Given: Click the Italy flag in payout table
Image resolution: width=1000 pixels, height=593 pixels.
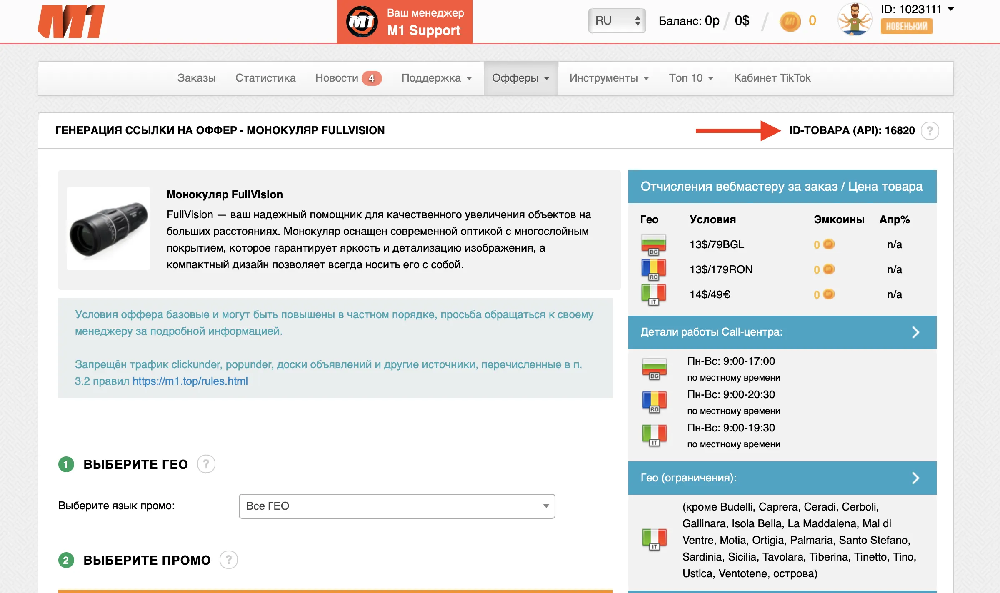Looking at the screenshot, I should tap(654, 295).
